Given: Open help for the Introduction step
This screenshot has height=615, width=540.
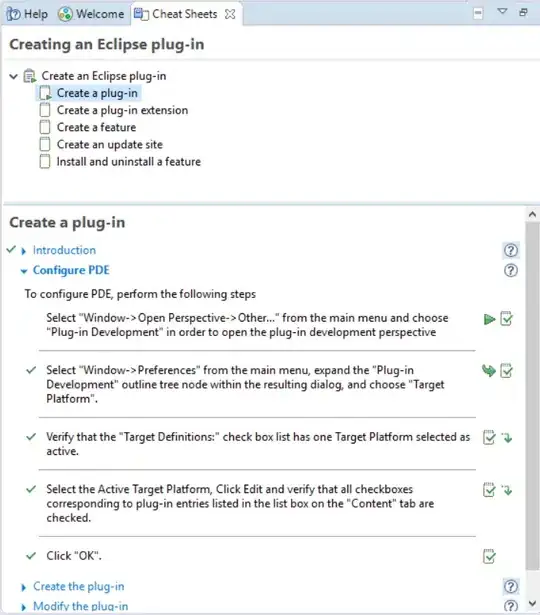Looking at the screenshot, I should click(511, 250).
